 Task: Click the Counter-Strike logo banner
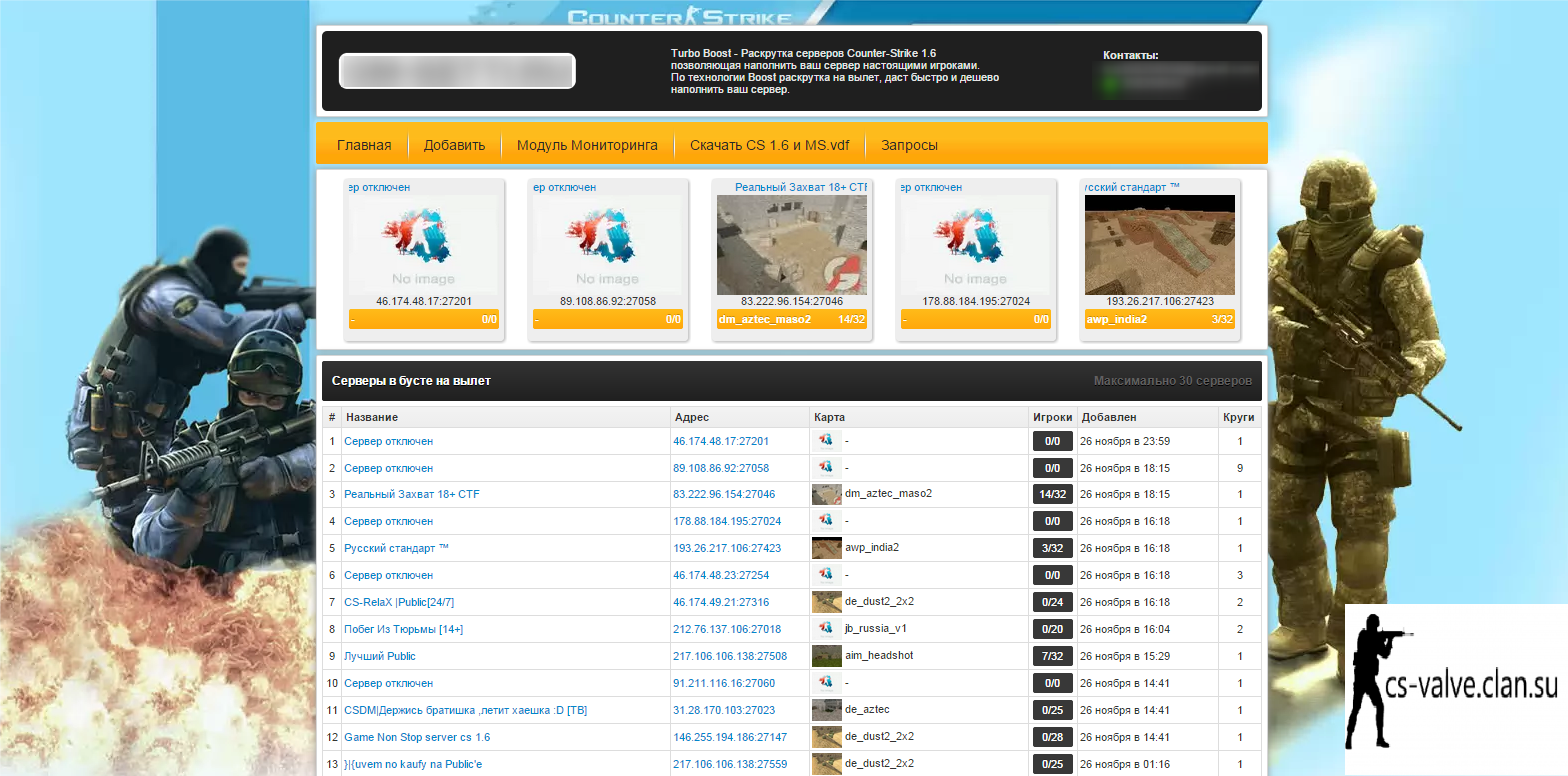click(x=680, y=17)
